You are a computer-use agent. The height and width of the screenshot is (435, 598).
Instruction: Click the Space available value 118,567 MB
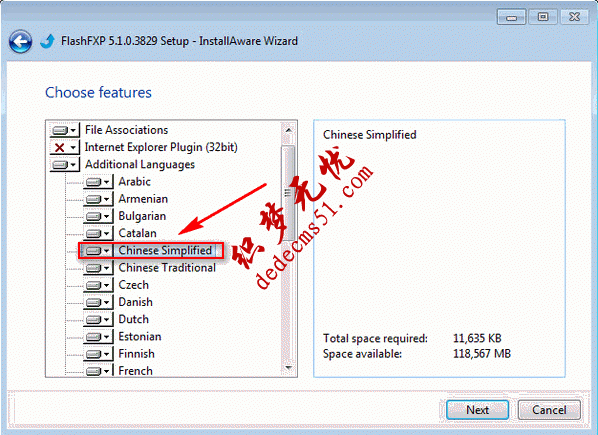click(482, 354)
